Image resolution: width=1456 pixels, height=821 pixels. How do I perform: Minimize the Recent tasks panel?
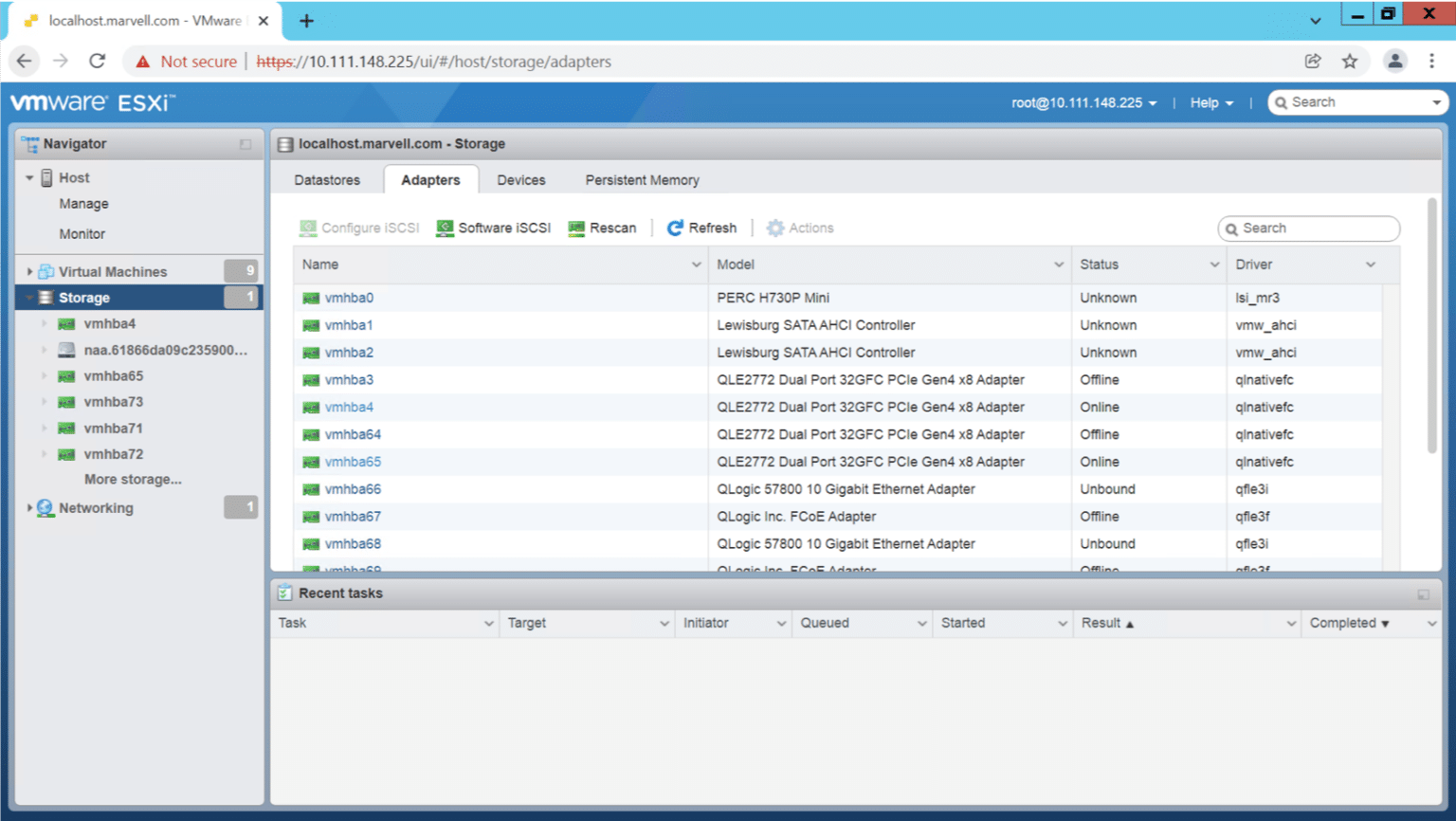pos(1423,594)
